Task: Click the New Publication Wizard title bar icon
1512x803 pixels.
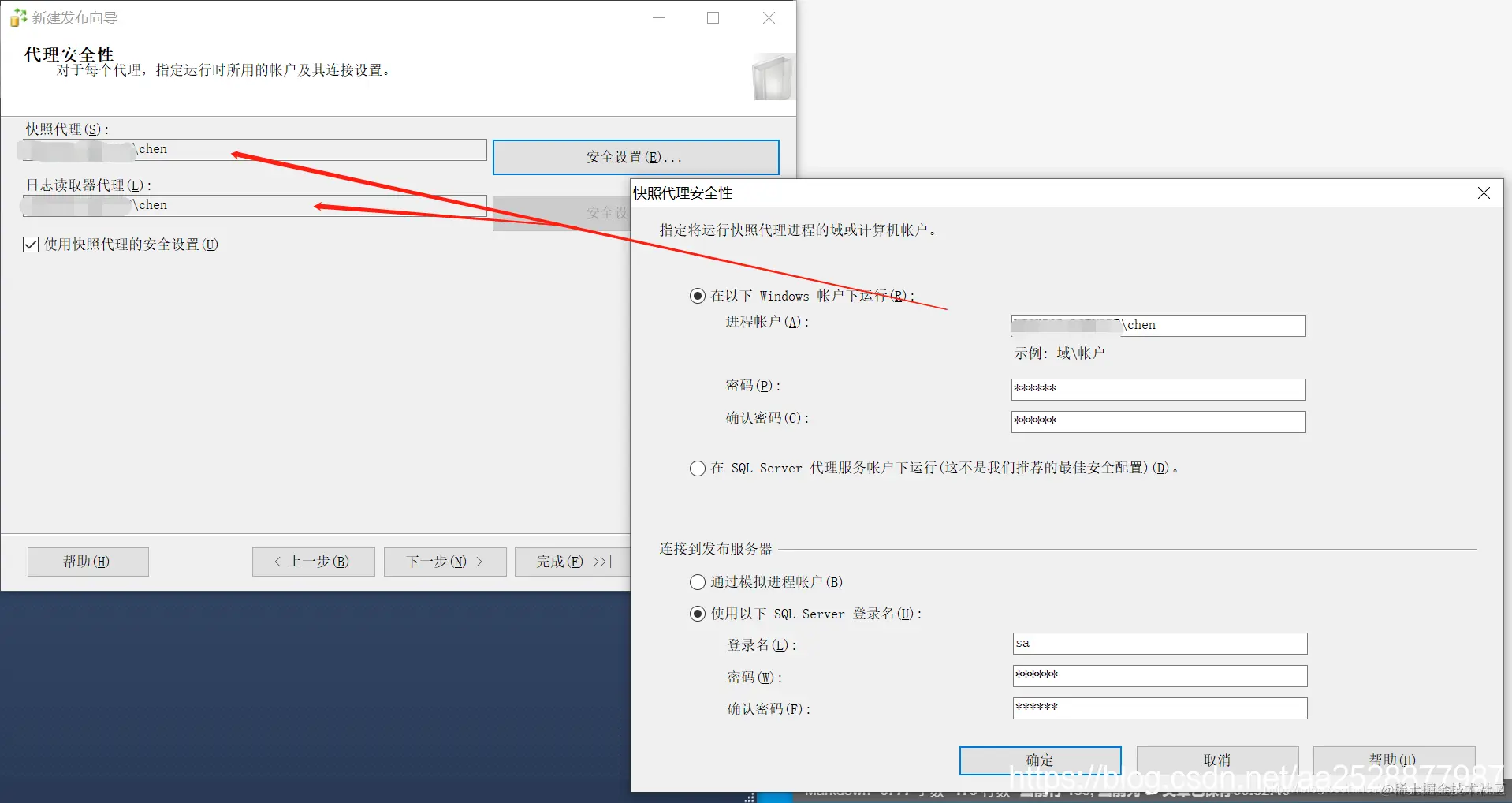Action: pyautogui.click(x=18, y=17)
